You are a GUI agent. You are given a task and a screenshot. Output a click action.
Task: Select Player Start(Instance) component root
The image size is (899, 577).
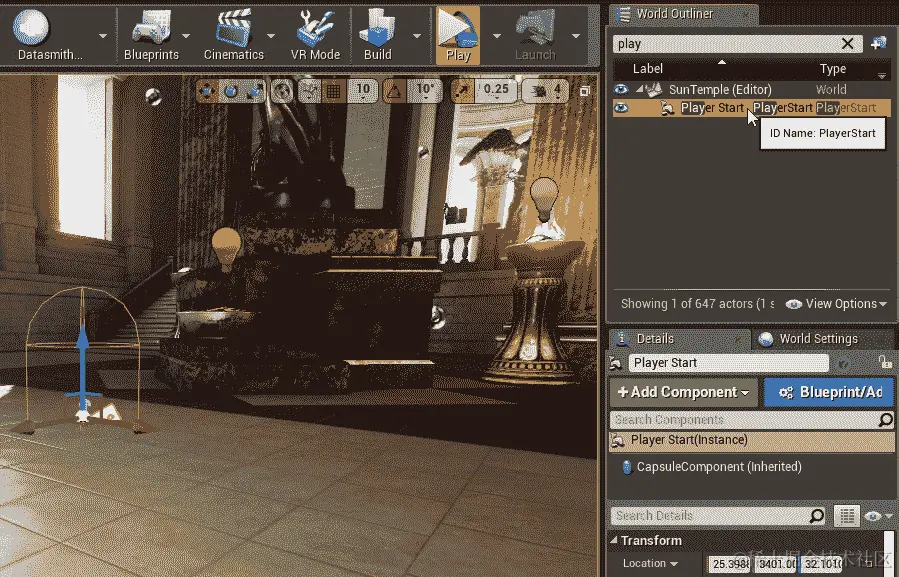(751, 440)
